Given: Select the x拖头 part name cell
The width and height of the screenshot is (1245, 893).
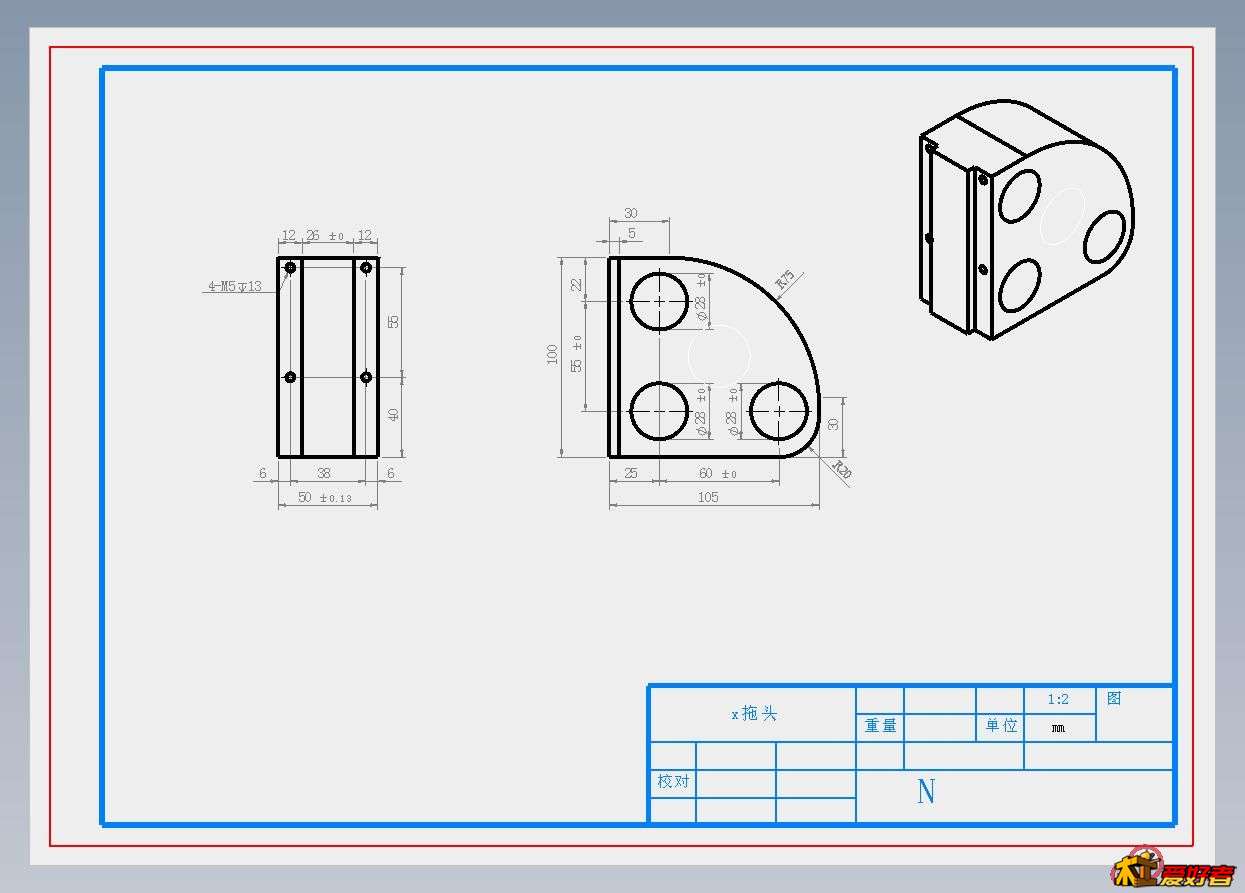Looking at the screenshot, I should pyautogui.click(x=753, y=714).
